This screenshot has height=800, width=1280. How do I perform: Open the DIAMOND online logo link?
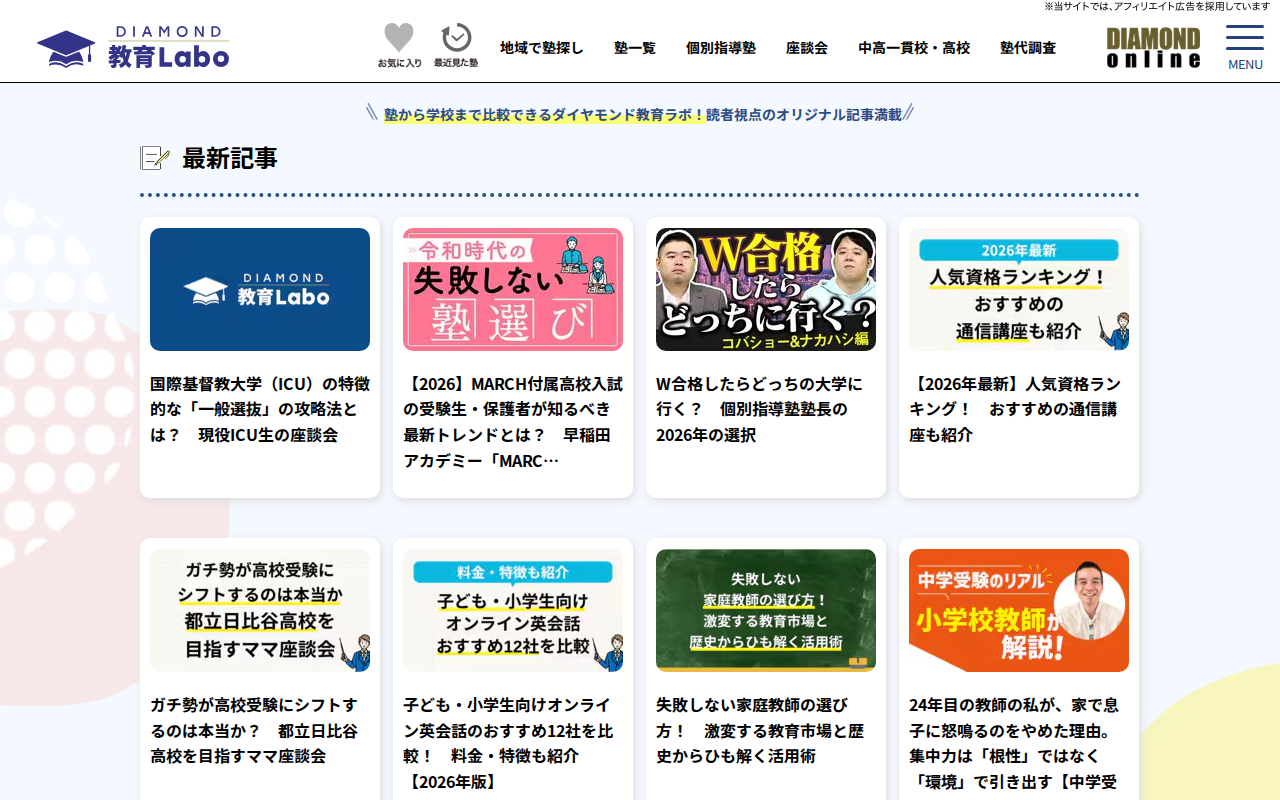[x=1153, y=47]
